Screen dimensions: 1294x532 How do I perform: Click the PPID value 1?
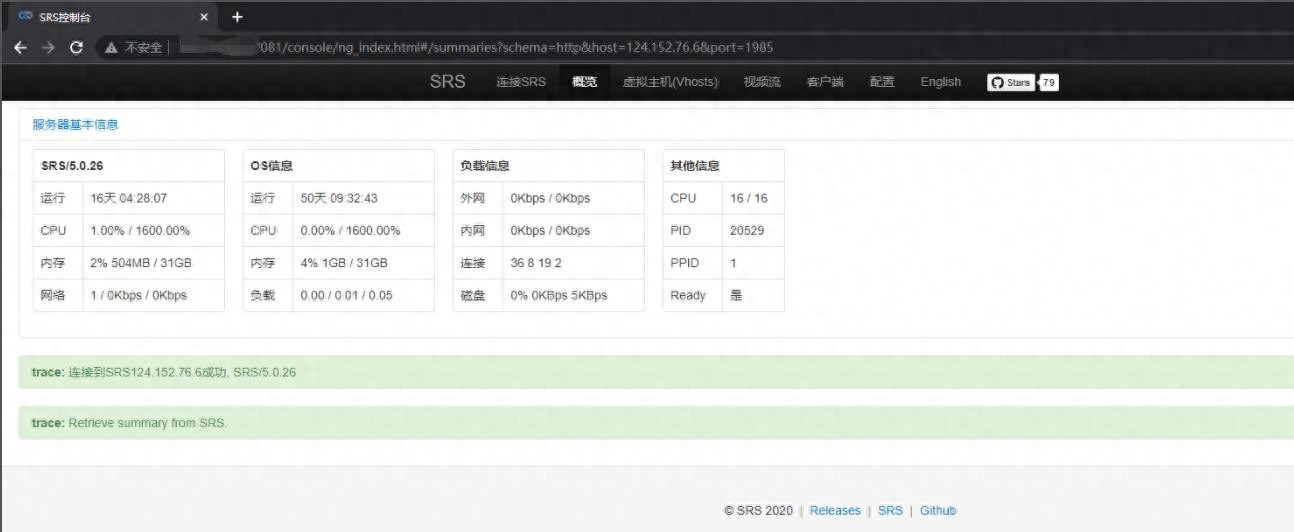click(x=734, y=263)
